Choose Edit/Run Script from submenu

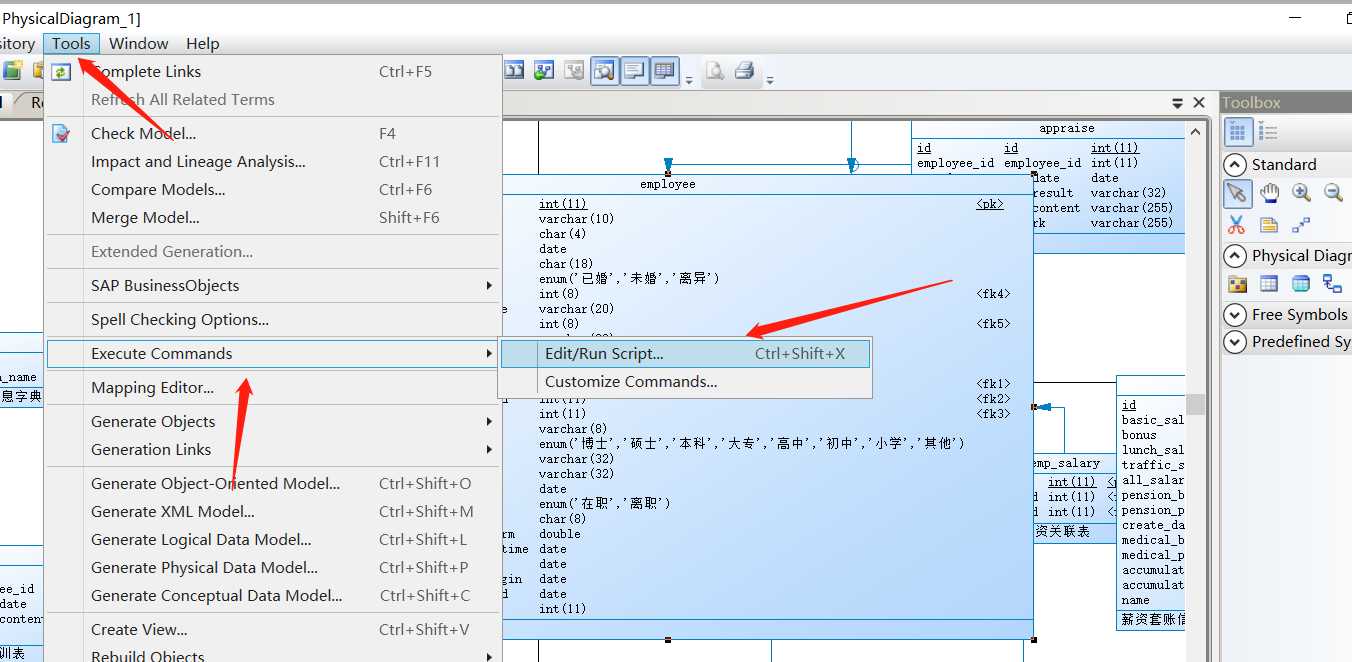point(685,354)
